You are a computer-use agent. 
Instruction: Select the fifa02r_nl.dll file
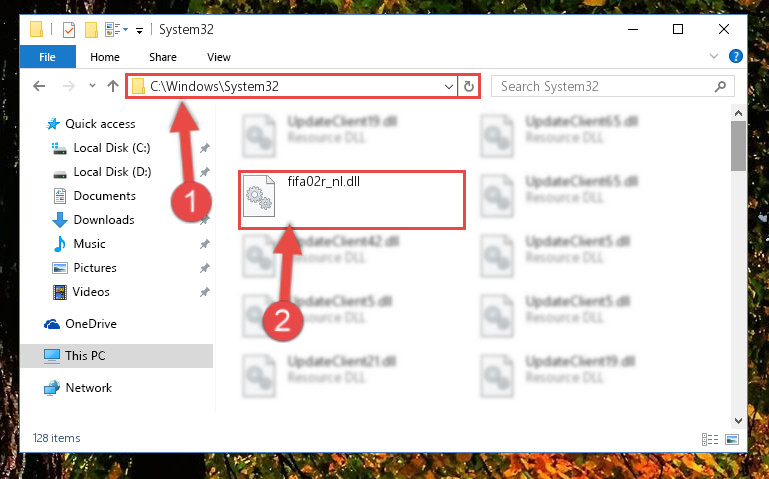pyautogui.click(x=352, y=200)
